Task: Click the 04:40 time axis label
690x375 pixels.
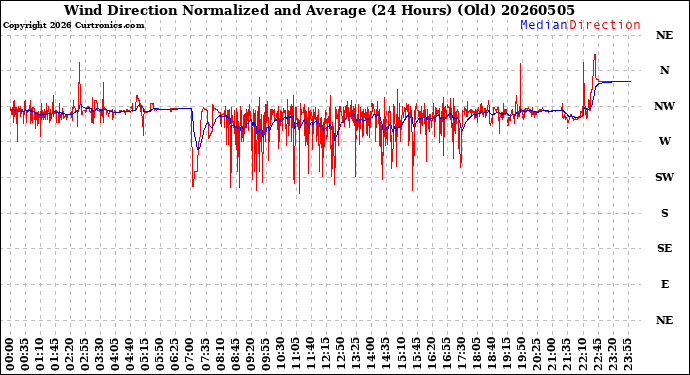Action: point(130,354)
